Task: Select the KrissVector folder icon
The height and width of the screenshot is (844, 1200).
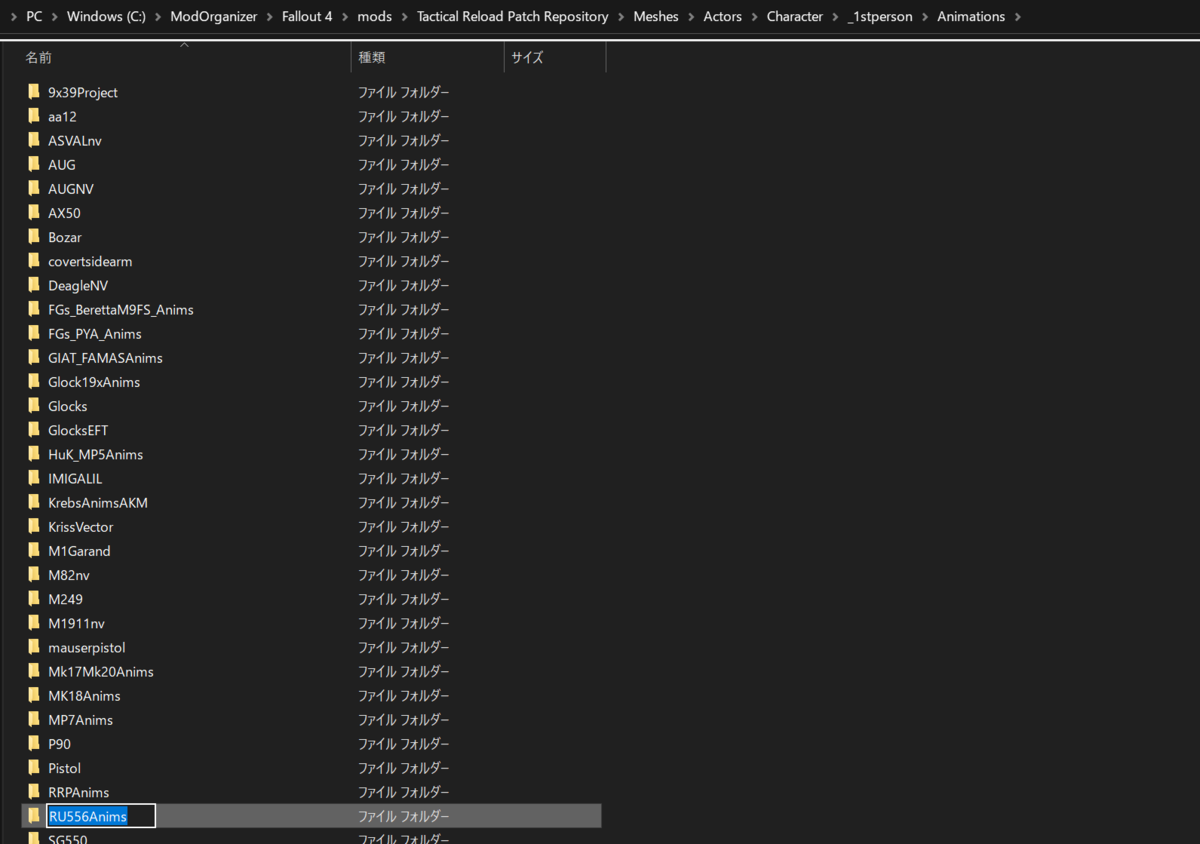Action: pyautogui.click(x=34, y=526)
